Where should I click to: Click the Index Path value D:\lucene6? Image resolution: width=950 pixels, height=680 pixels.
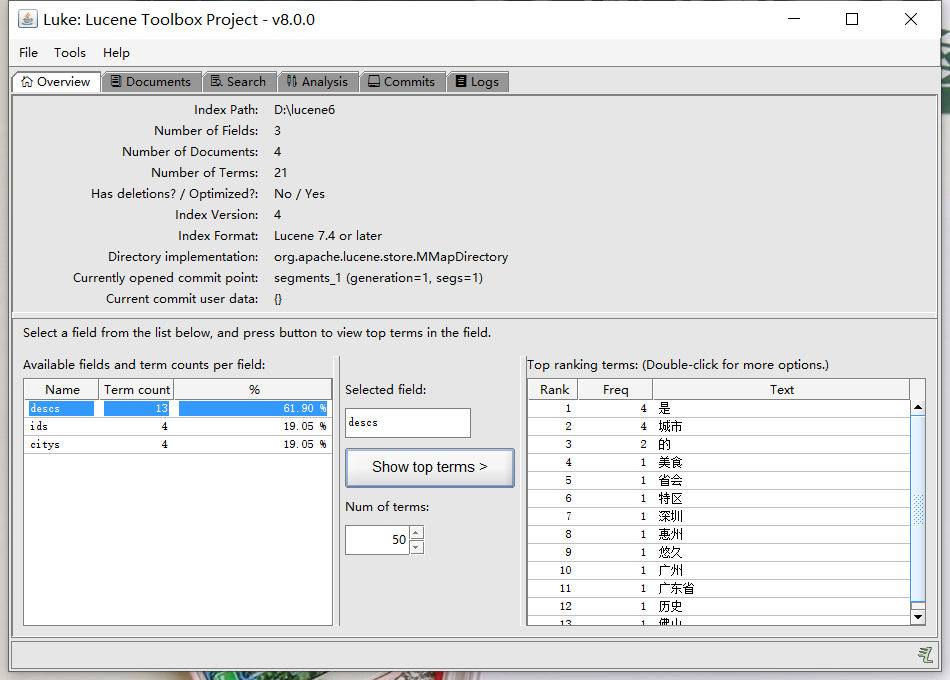pos(304,110)
